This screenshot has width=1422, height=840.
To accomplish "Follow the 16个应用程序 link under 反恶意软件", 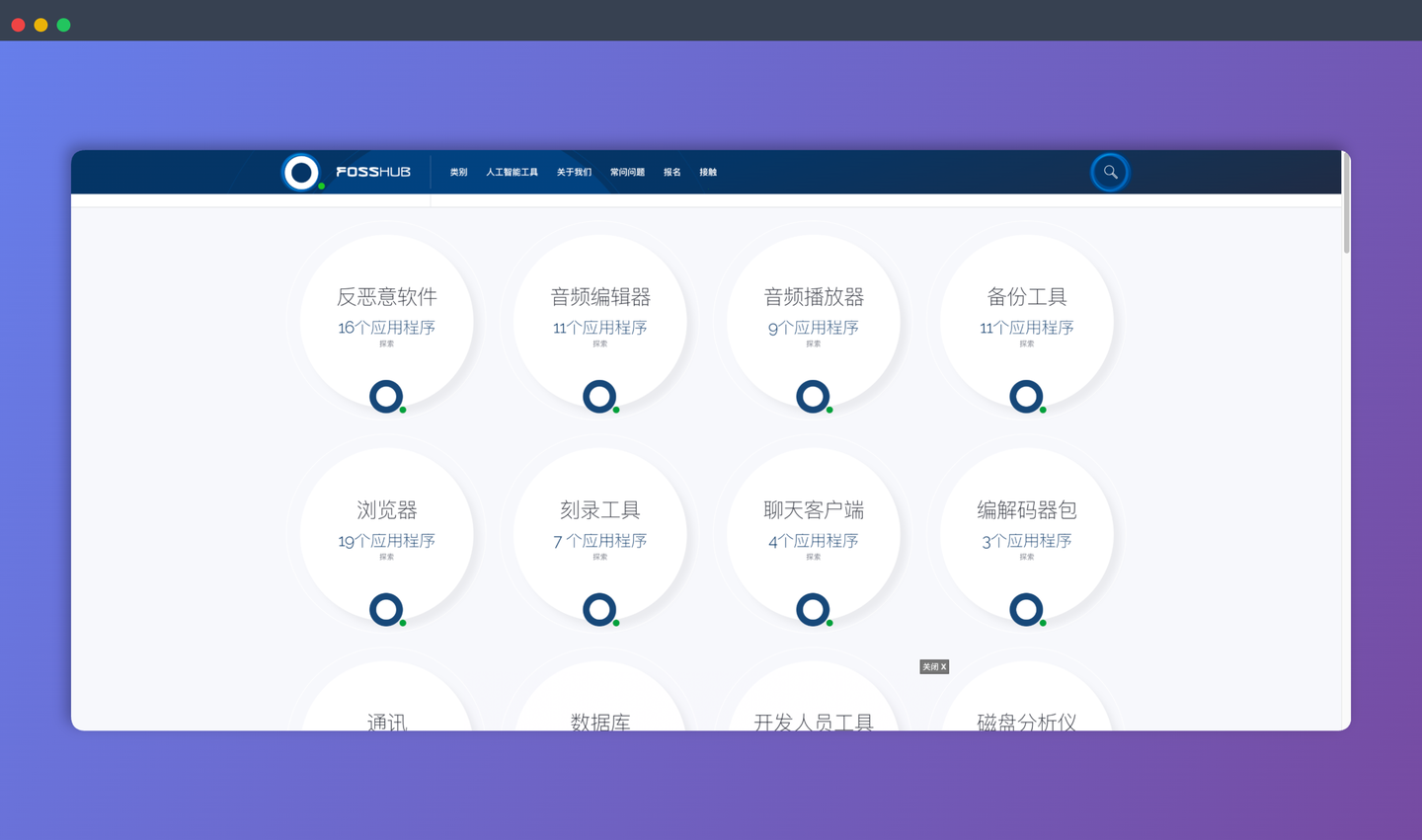I will click(386, 327).
